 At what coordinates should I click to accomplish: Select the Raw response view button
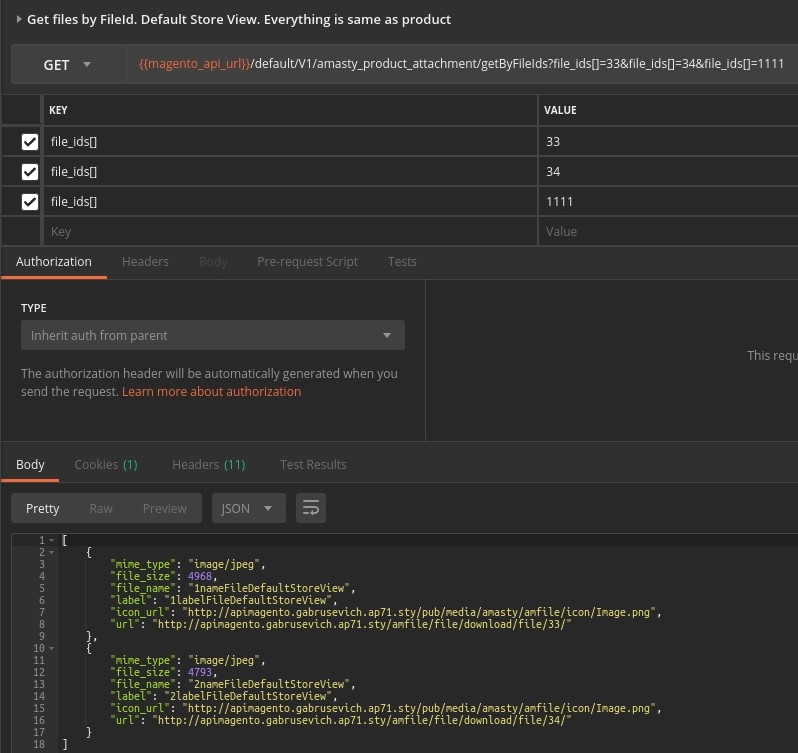101,508
